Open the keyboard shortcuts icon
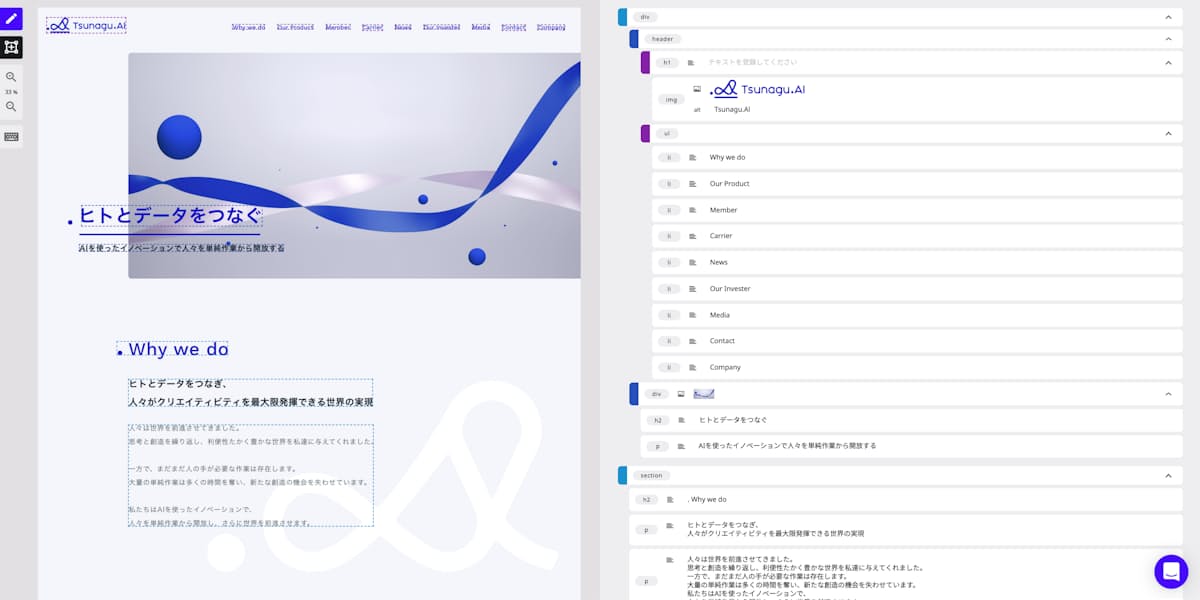 (x=11, y=136)
